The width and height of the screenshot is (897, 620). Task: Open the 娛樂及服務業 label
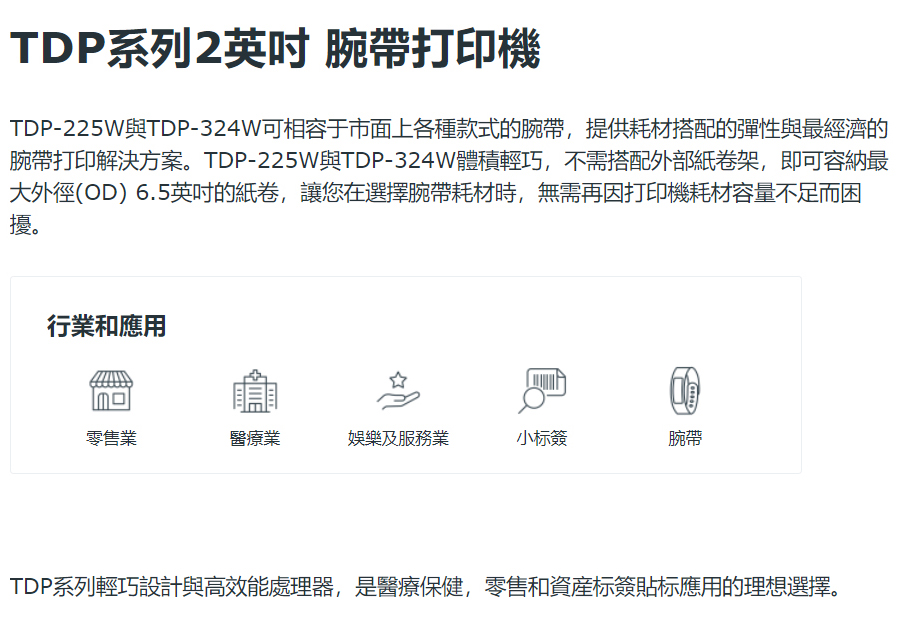pyautogui.click(x=398, y=438)
